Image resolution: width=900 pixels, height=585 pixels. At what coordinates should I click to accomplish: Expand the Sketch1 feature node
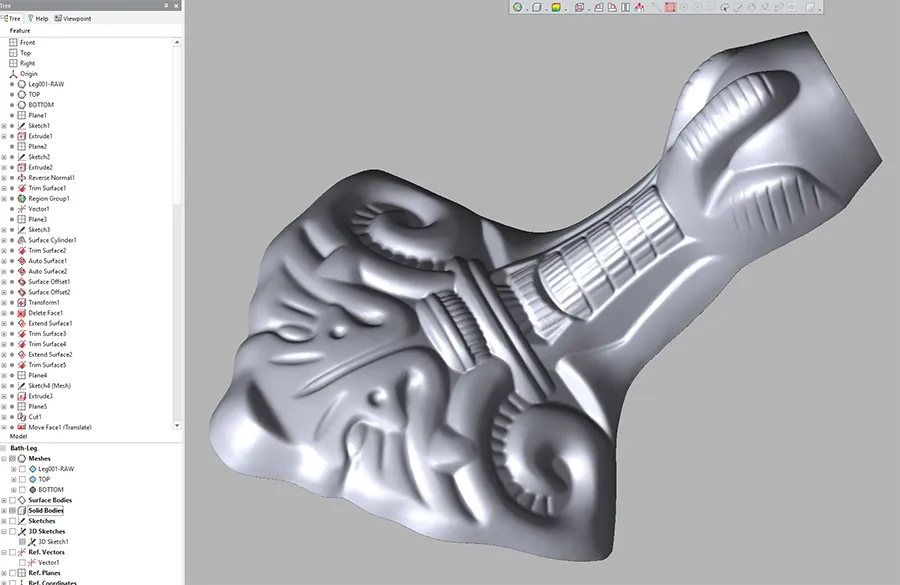point(4,126)
